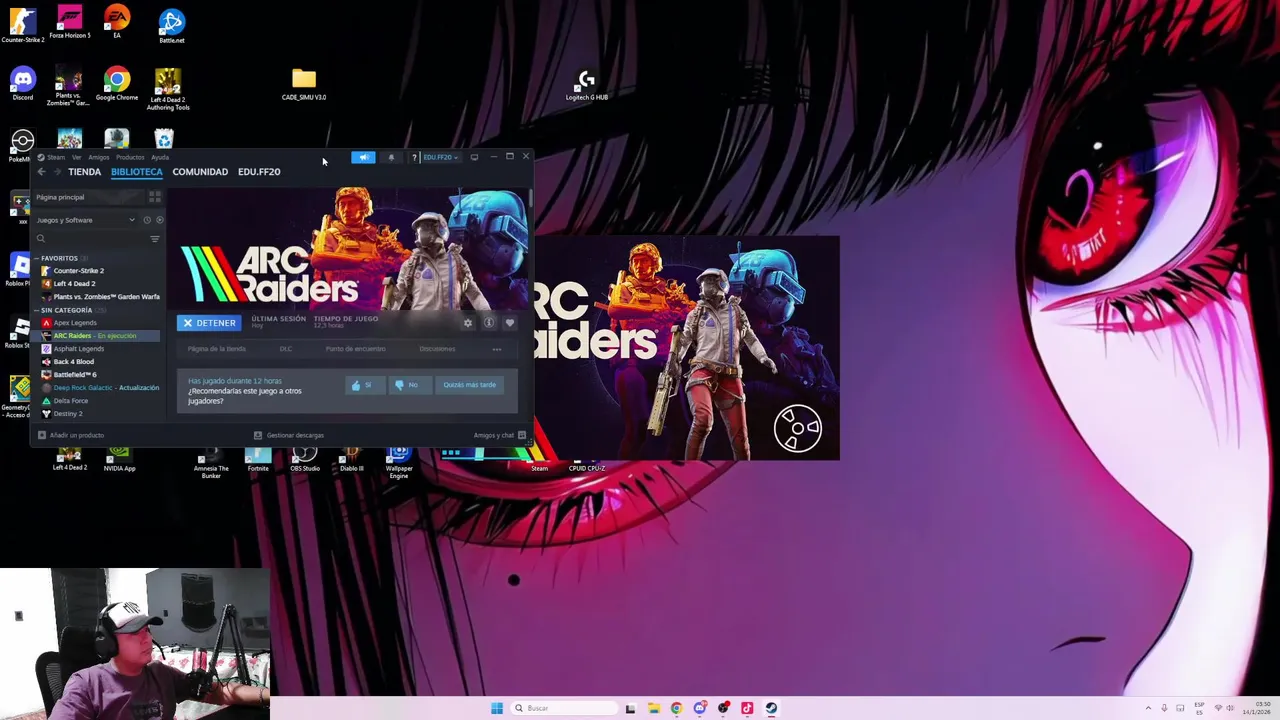Open EDU.FF20 account dropdown
1280x720 pixels.
click(440, 157)
